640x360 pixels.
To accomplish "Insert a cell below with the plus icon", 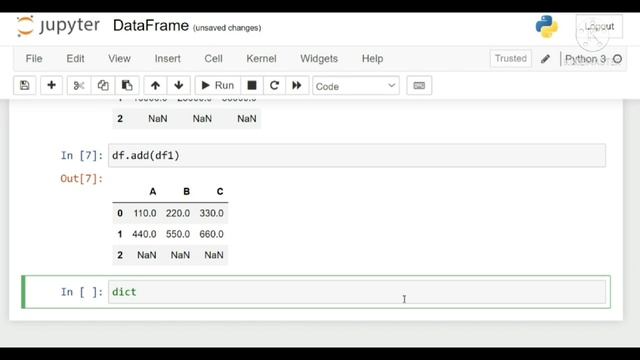I will [x=51, y=85].
